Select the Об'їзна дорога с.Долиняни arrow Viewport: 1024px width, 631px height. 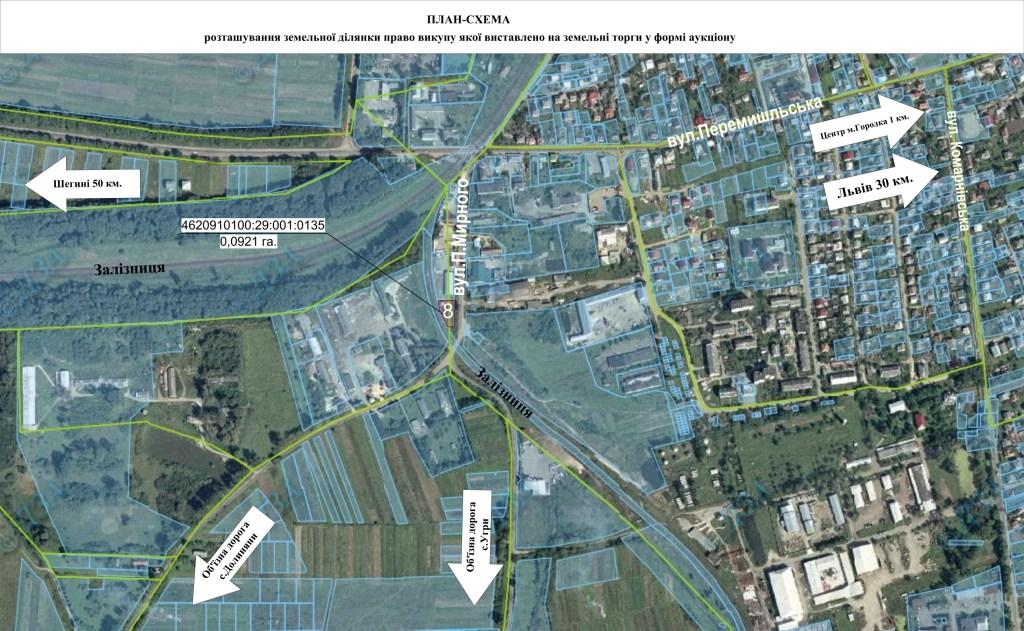click(x=233, y=556)
